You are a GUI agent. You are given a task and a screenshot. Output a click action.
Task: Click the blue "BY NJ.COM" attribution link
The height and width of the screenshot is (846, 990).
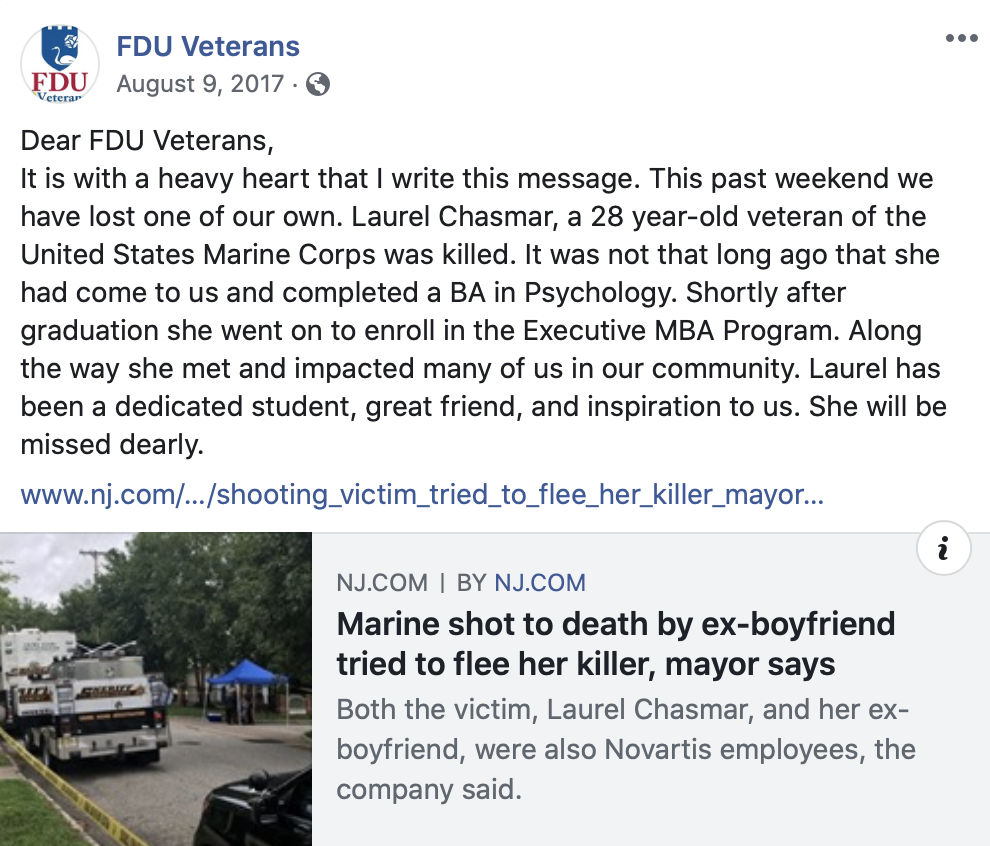540,583
